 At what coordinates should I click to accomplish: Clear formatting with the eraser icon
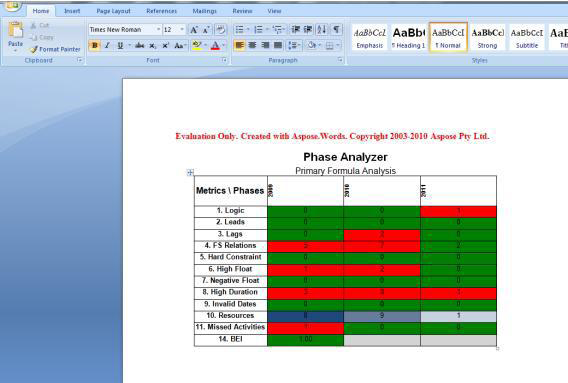[220, 30]
